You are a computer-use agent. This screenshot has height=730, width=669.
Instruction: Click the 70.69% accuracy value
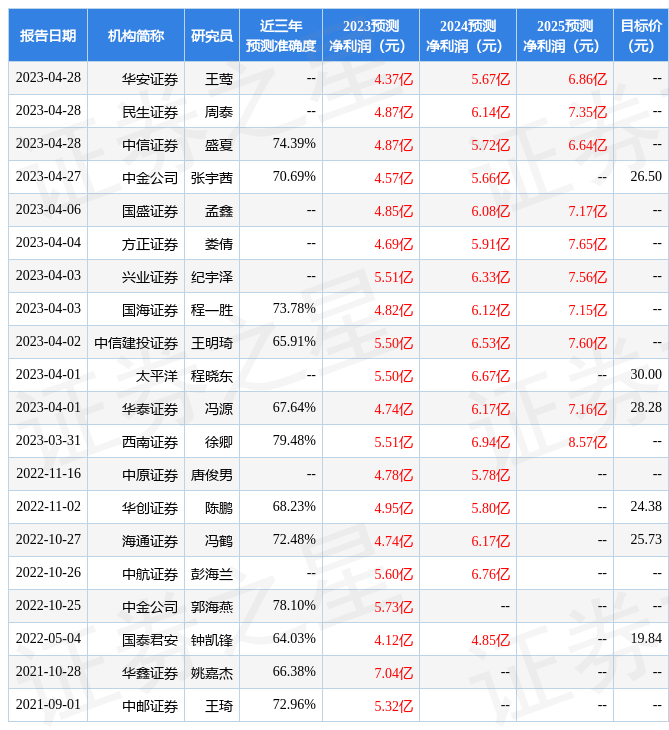click(294, 176)
